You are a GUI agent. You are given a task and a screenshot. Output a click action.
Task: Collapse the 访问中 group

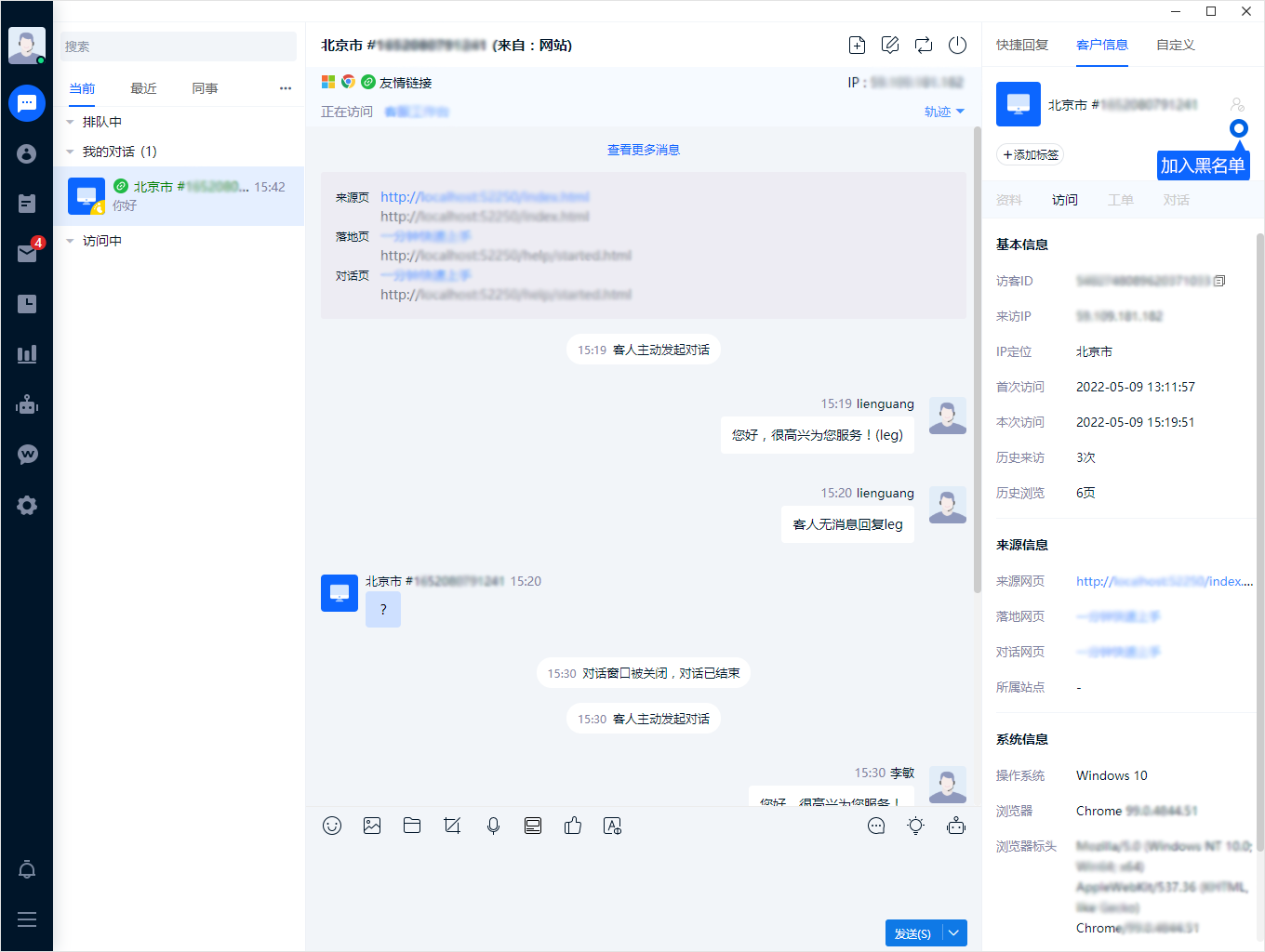point(70,241)
